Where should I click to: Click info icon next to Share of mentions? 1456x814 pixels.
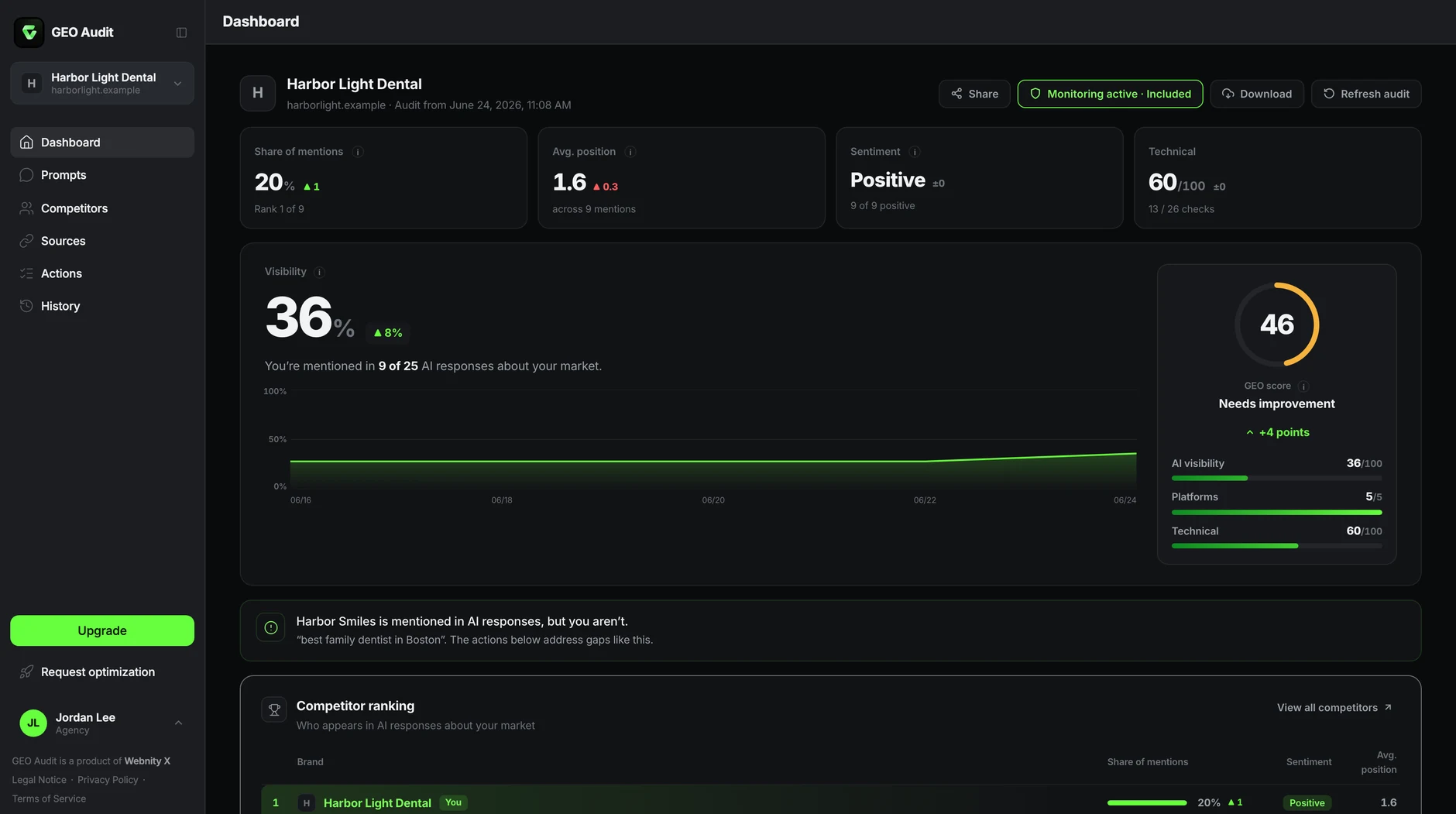358,152
